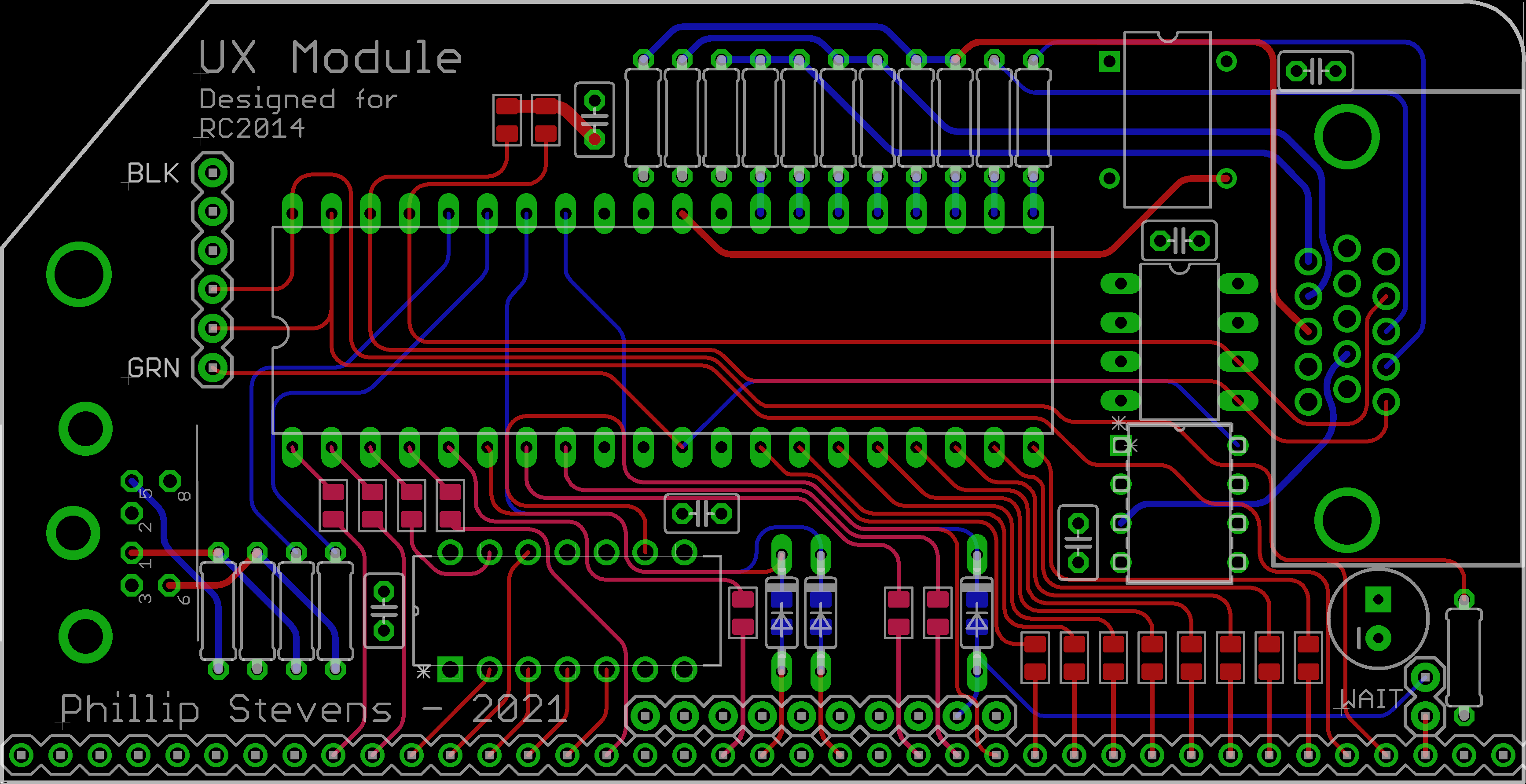
Task: Select the capacitor above the right-side DIP chip
Action: 1179,241
